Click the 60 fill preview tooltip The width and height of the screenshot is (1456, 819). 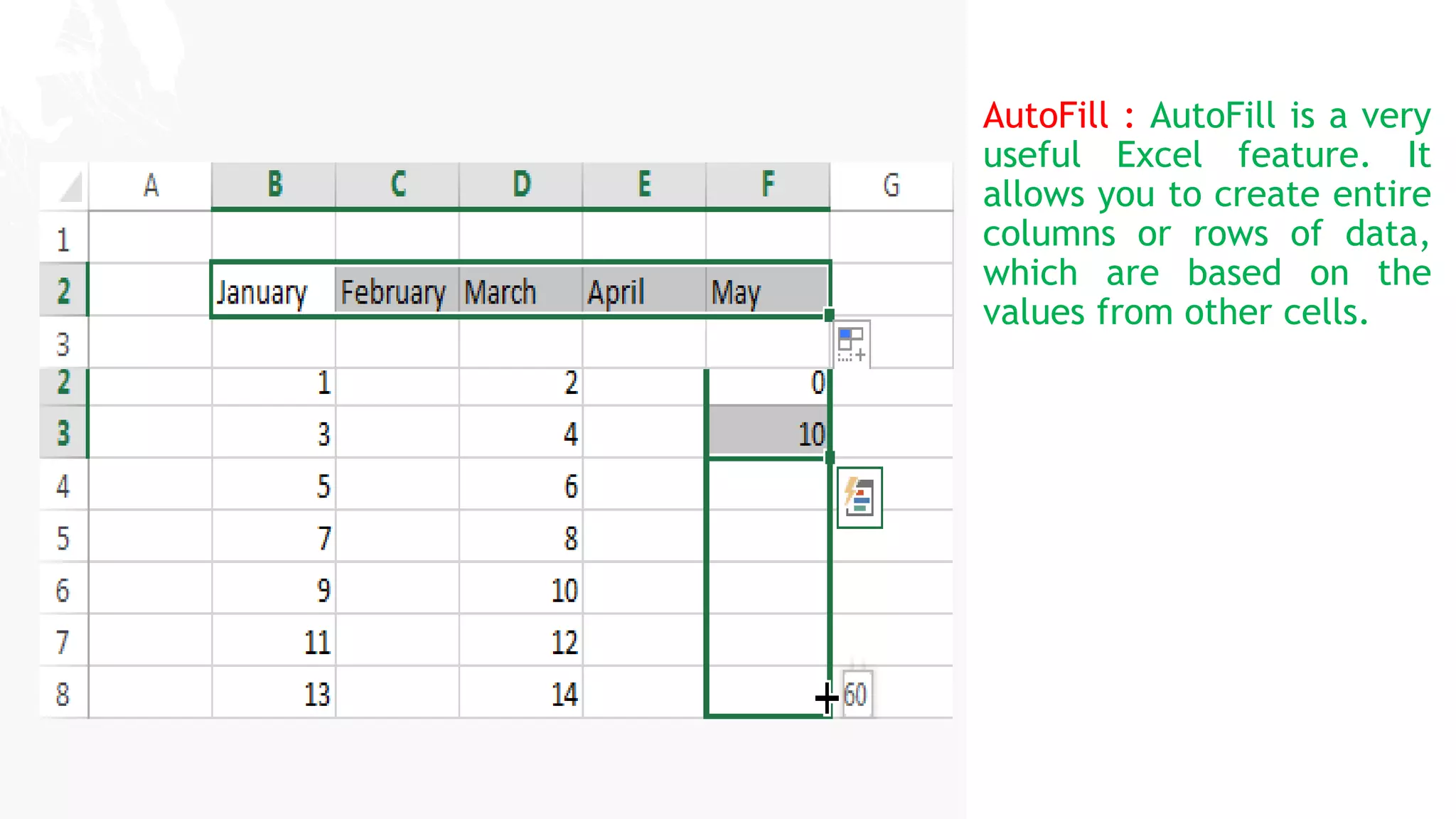[x=856, y=694]
